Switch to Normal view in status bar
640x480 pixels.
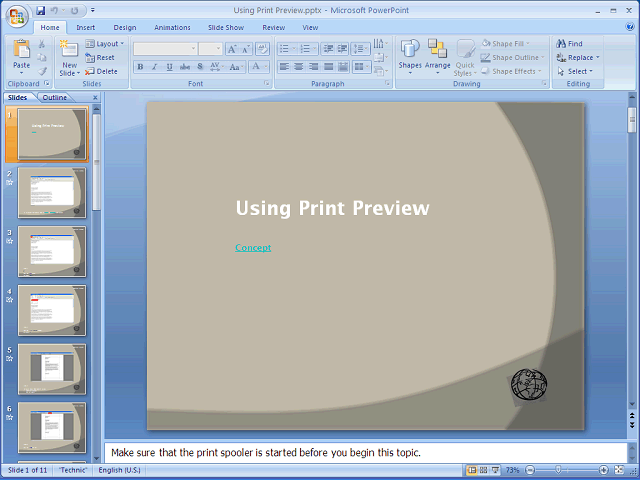[472, 470]
